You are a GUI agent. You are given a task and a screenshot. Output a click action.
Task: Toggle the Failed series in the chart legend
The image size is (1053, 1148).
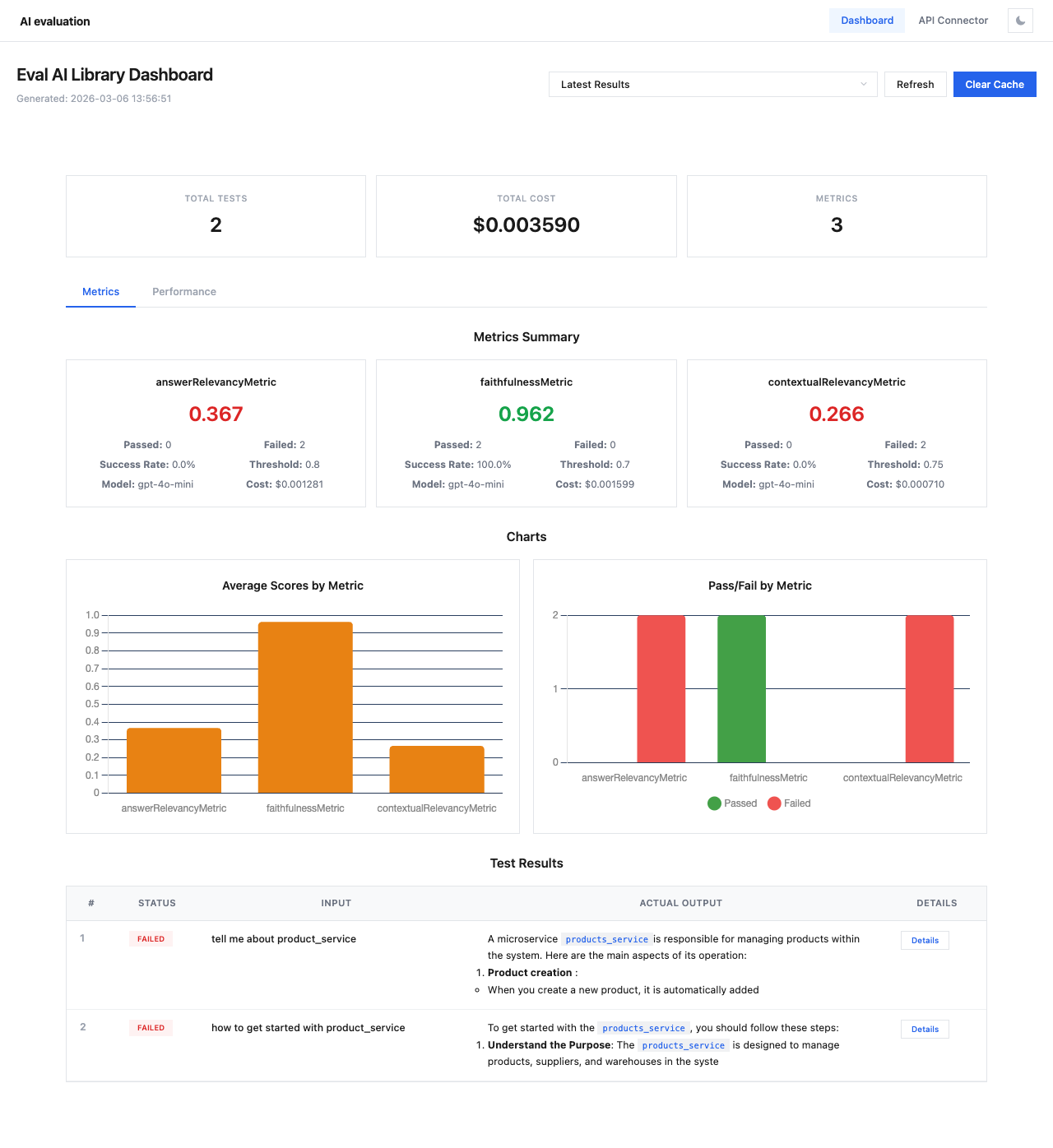[x=789, y=803]
